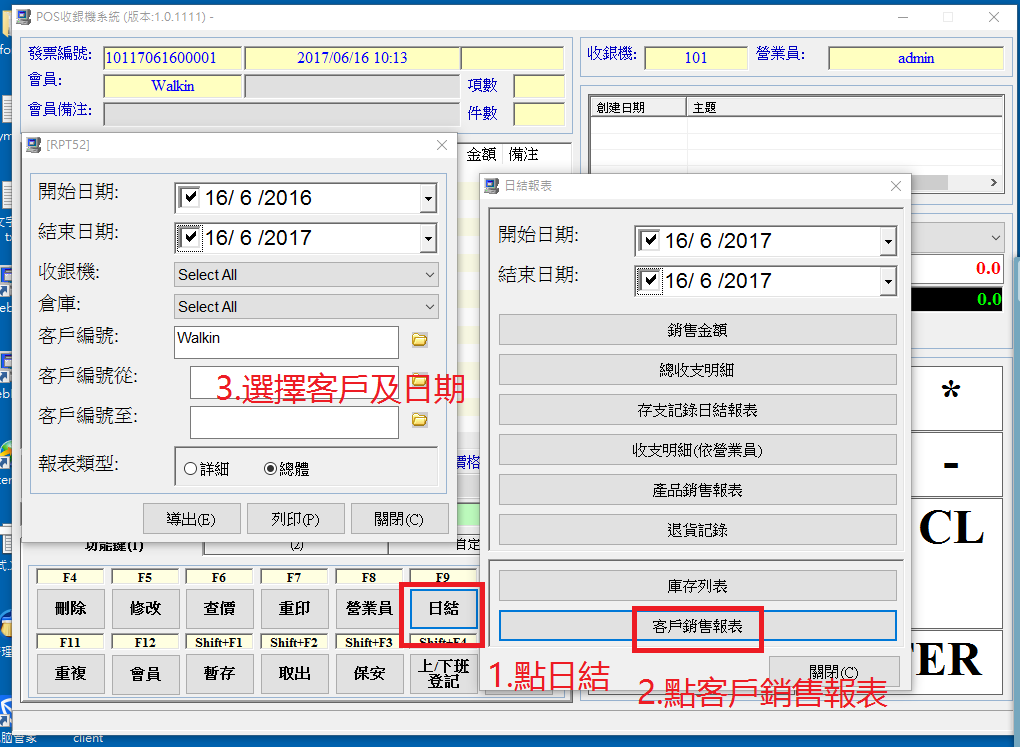
Task: Click the 保安 function button
Action: [x=369, y=673]
